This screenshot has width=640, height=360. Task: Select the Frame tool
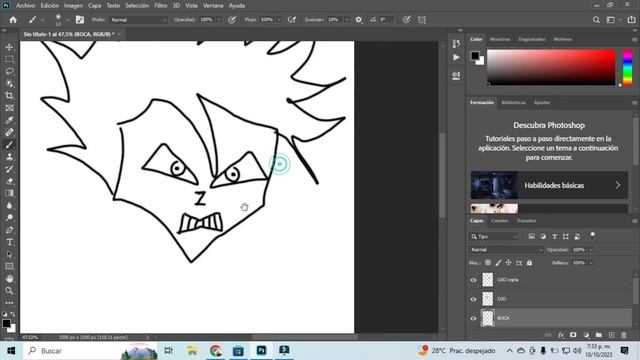(x=9, y=108)
